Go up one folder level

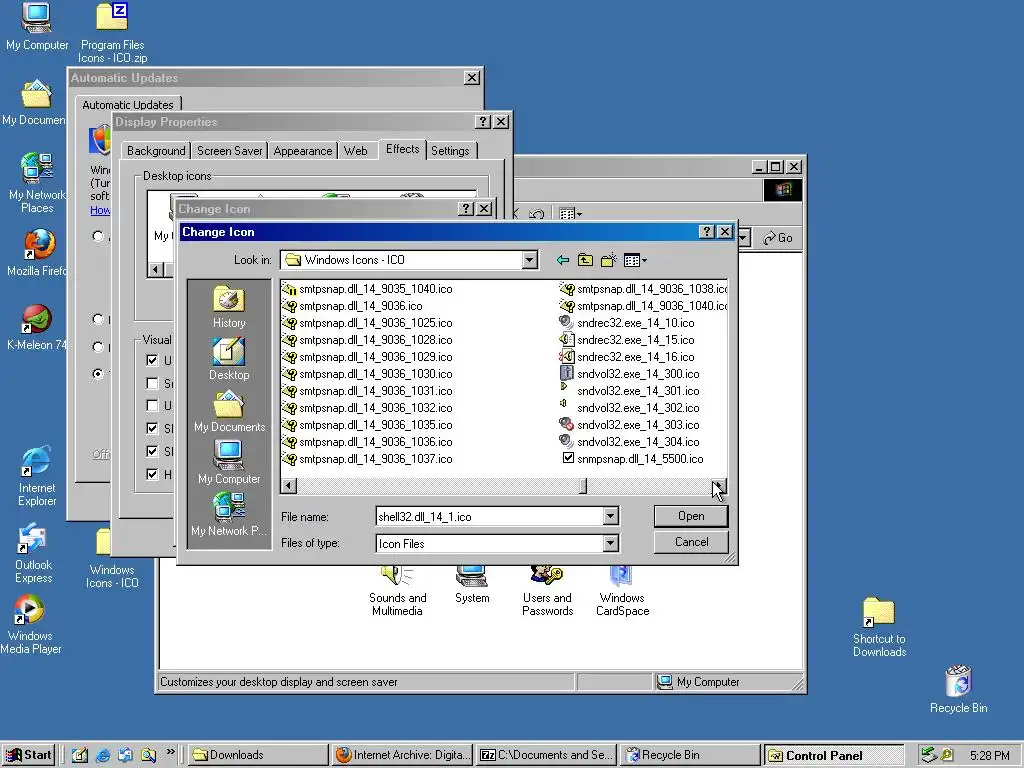[x=585, y=261]
